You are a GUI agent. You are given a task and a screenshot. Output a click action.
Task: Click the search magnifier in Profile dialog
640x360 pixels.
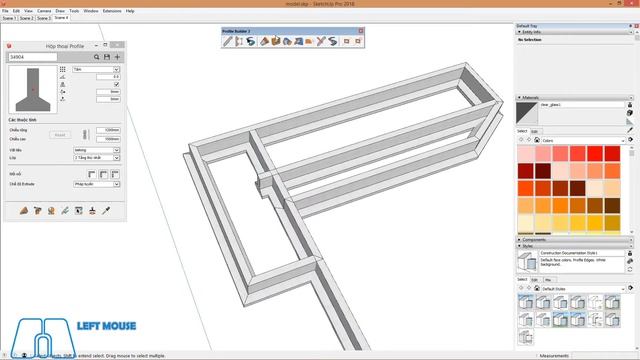click(x=96, y=57)
